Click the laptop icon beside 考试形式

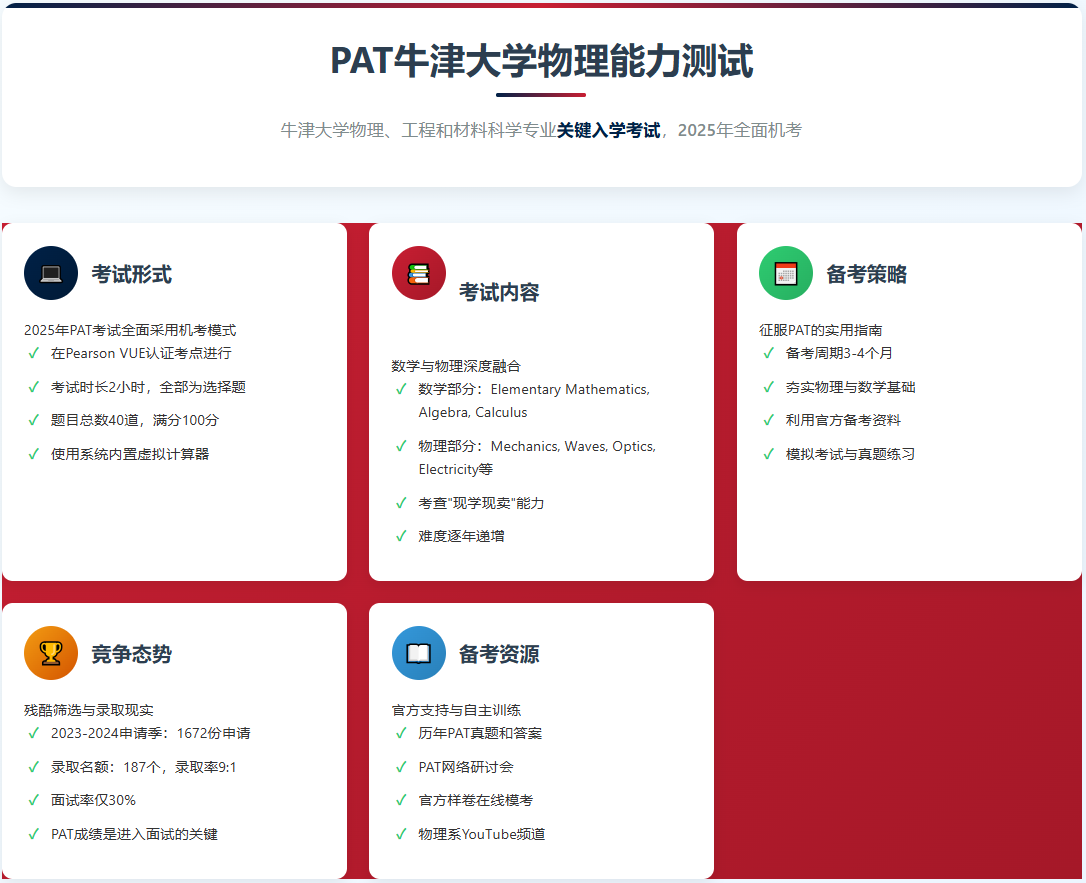pyautogui.click(x=51, y=273)
